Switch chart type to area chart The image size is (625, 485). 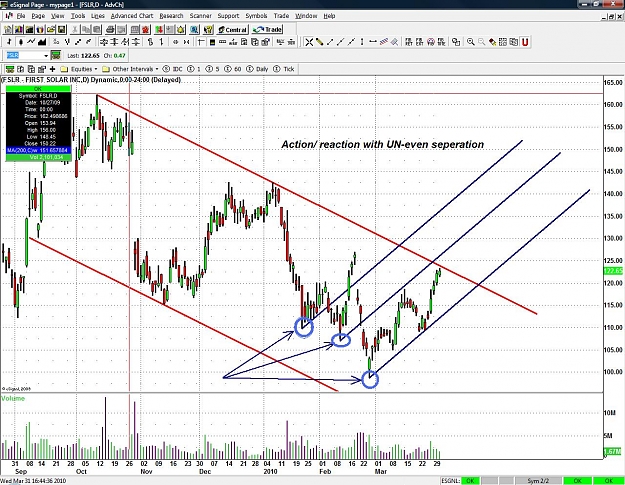(x=42, y=42)
